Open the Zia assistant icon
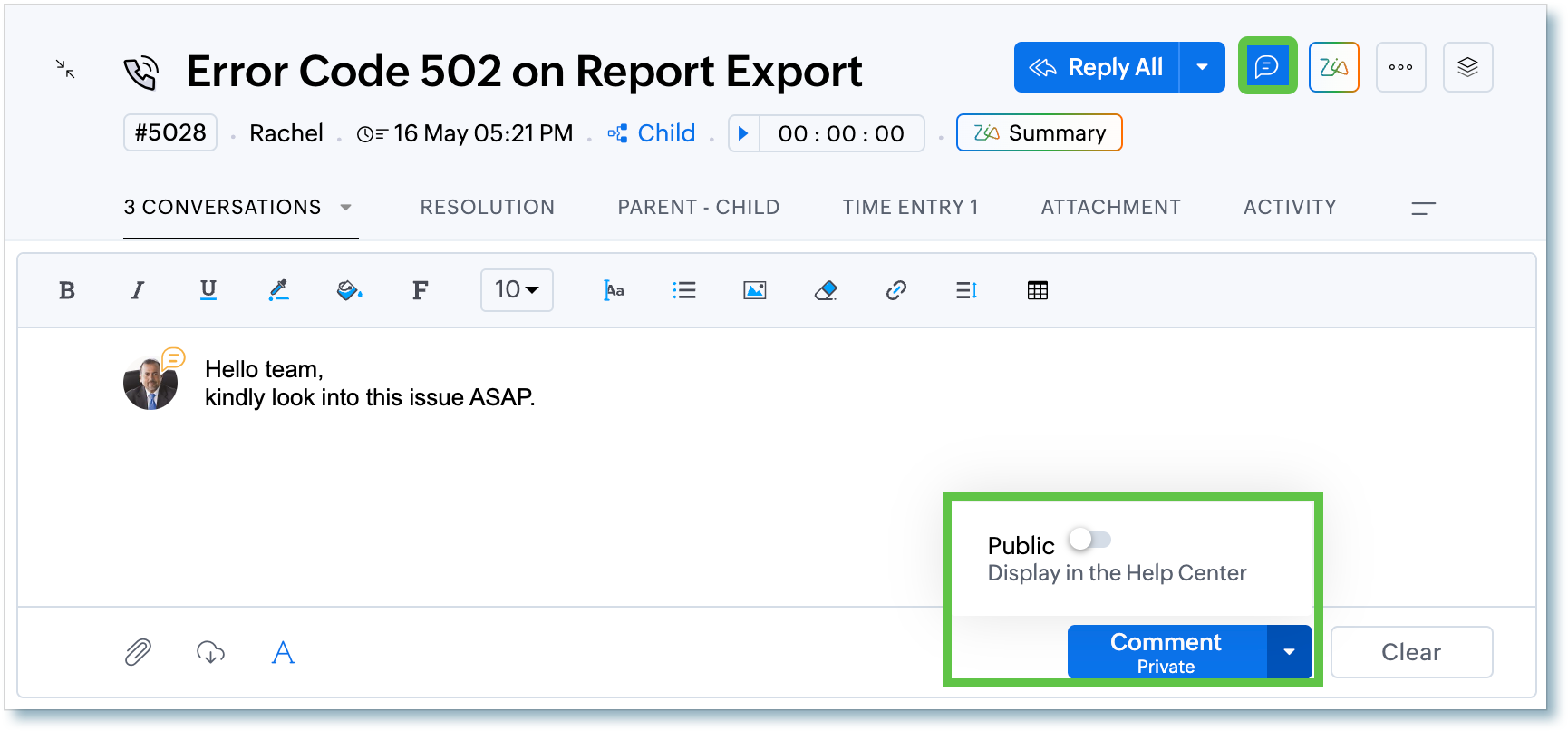 pos(1333,67)
